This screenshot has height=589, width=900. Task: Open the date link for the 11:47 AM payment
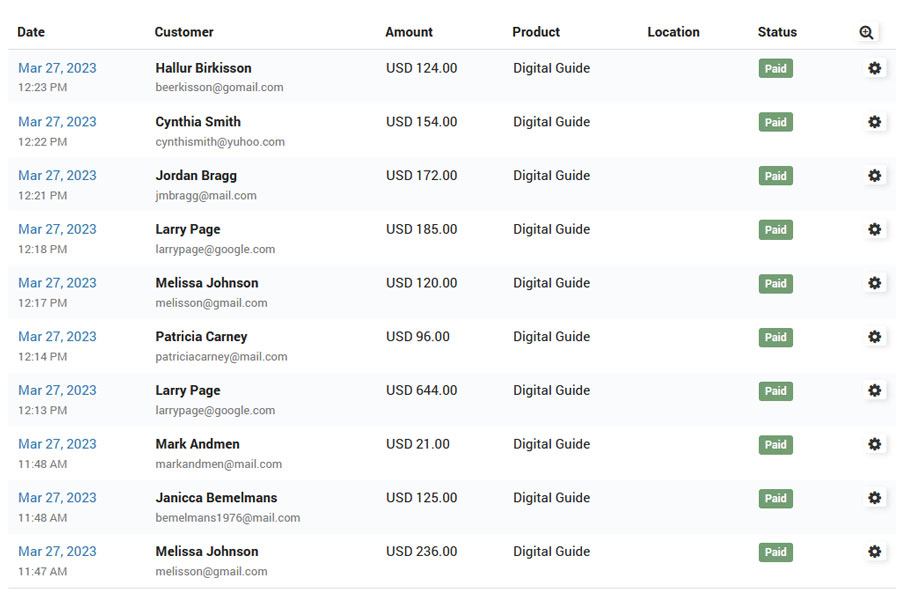(57, 551)
